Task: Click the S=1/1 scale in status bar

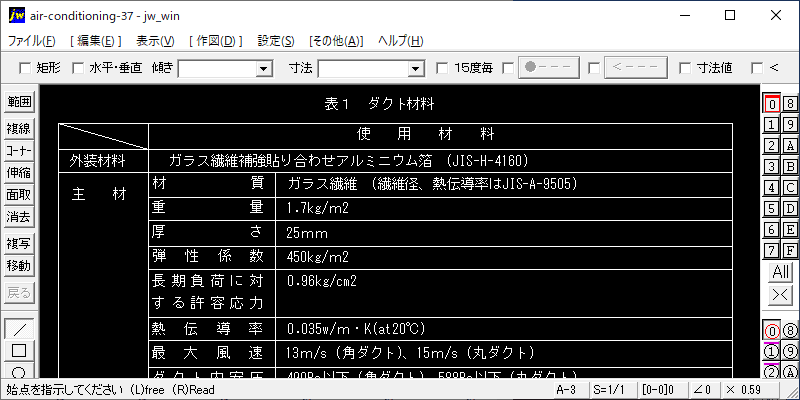Action: (610, 388)
